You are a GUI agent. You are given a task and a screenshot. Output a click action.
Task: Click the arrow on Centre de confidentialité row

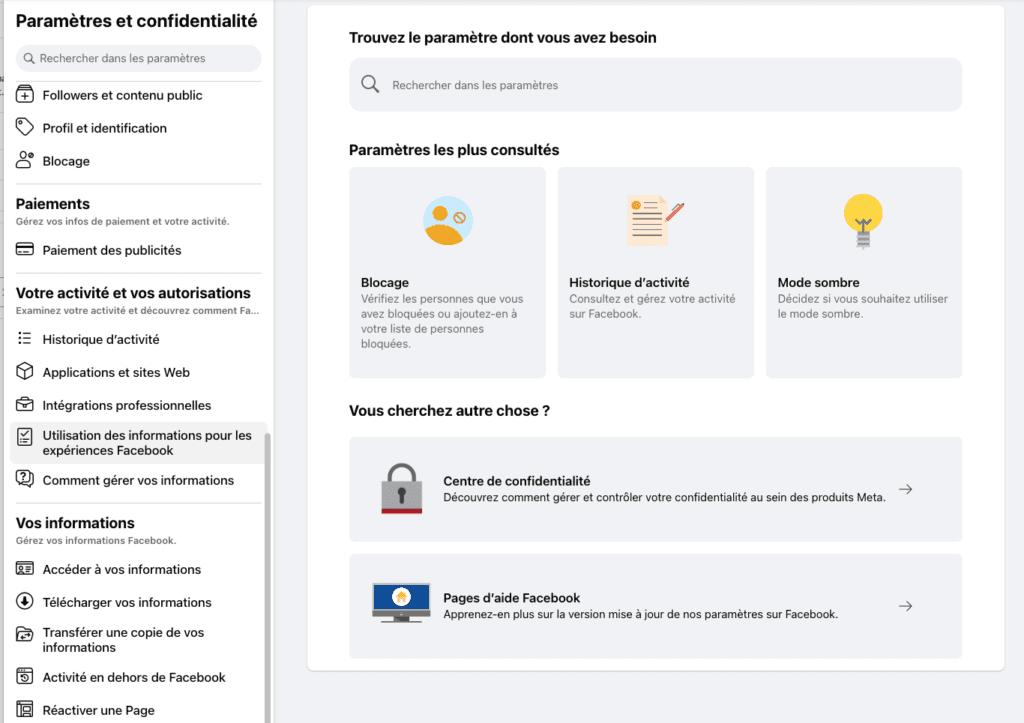(x=905, y=489)
